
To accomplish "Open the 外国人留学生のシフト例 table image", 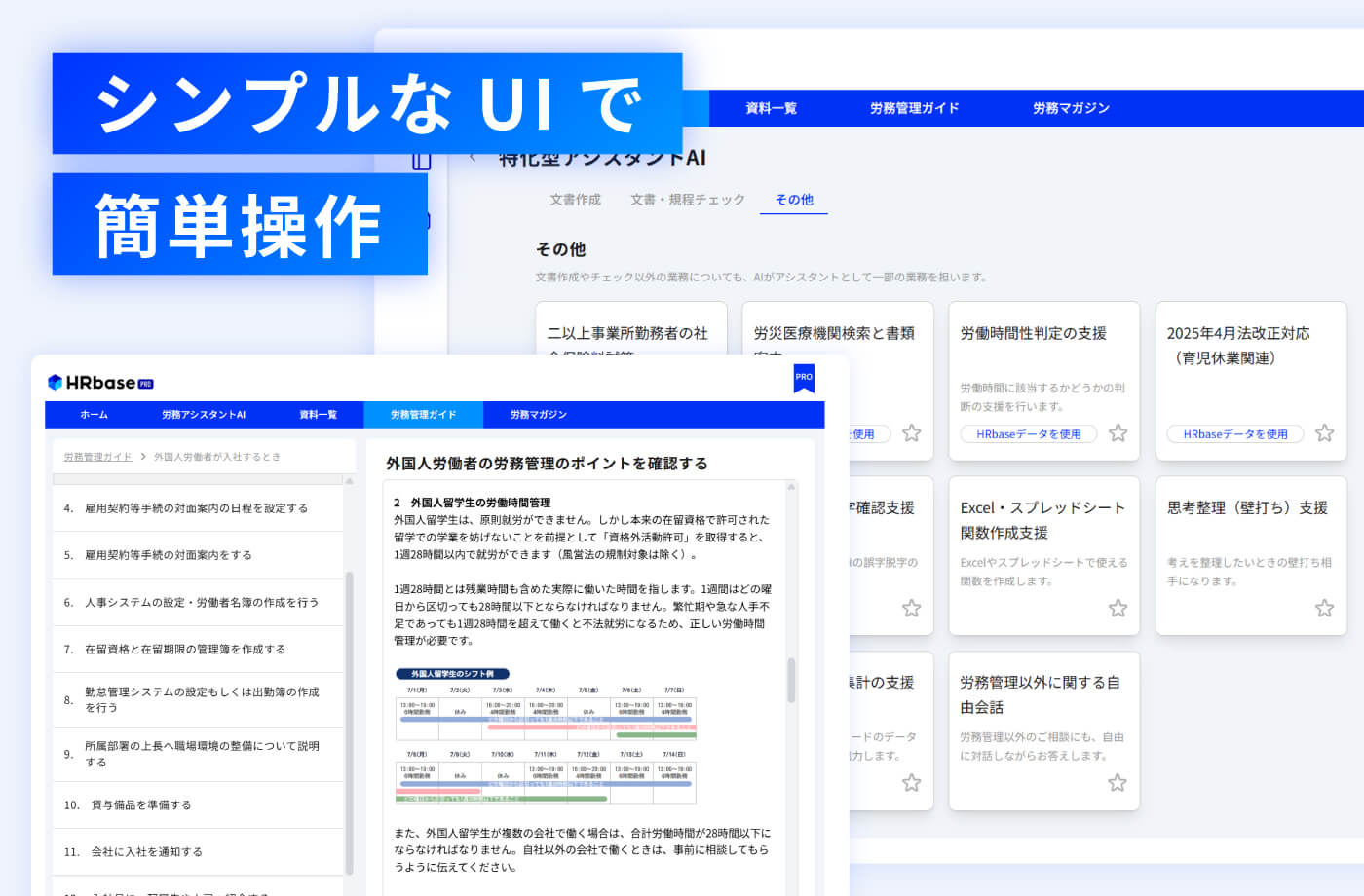I will pyautogui.click(x=546, y=736).
